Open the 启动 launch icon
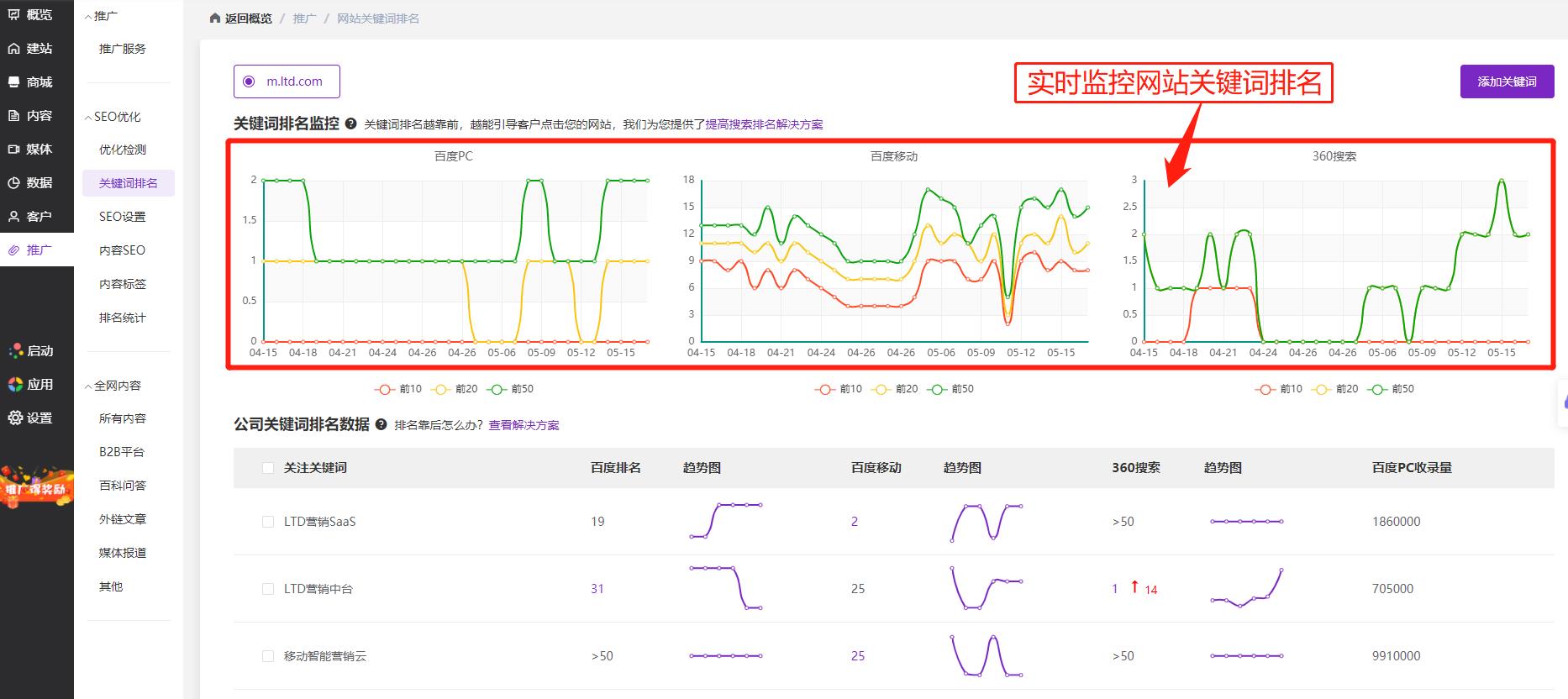The width and height of the screenshot is (1568, 699). click(x=14, y=351)
